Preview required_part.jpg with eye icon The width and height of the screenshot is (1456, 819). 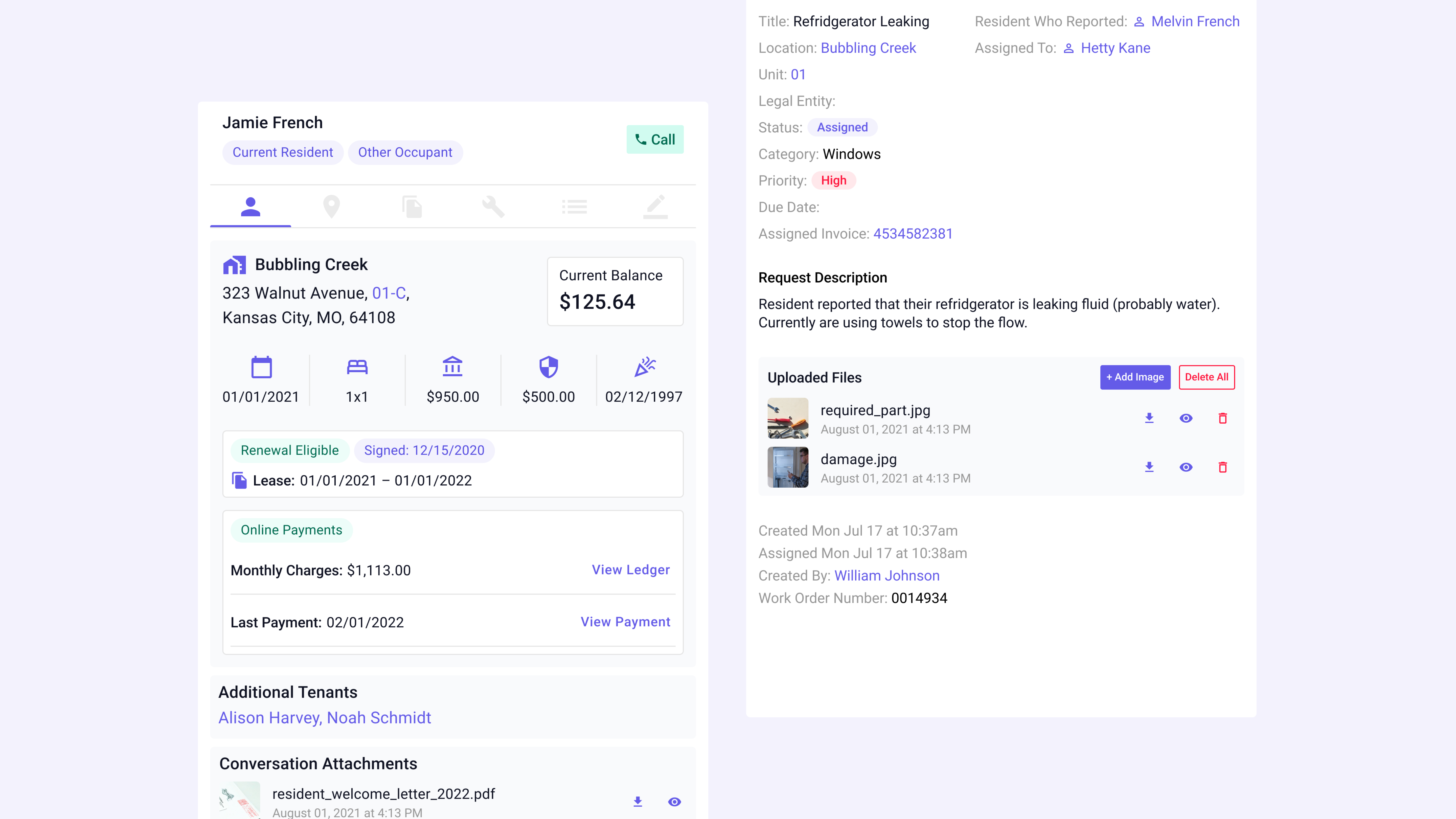tap(1186, 418)
